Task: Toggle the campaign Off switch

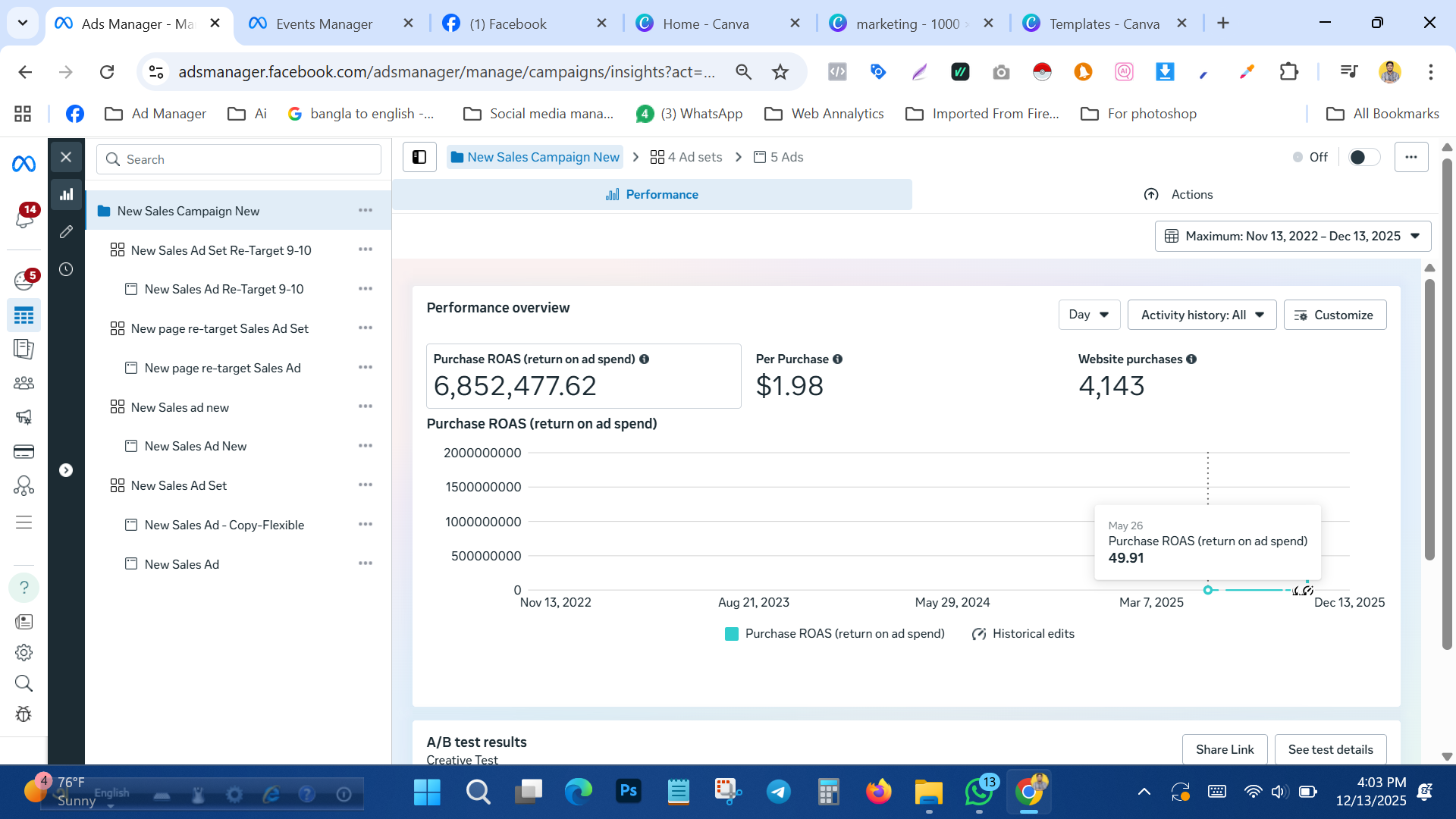Action: 1363,157
